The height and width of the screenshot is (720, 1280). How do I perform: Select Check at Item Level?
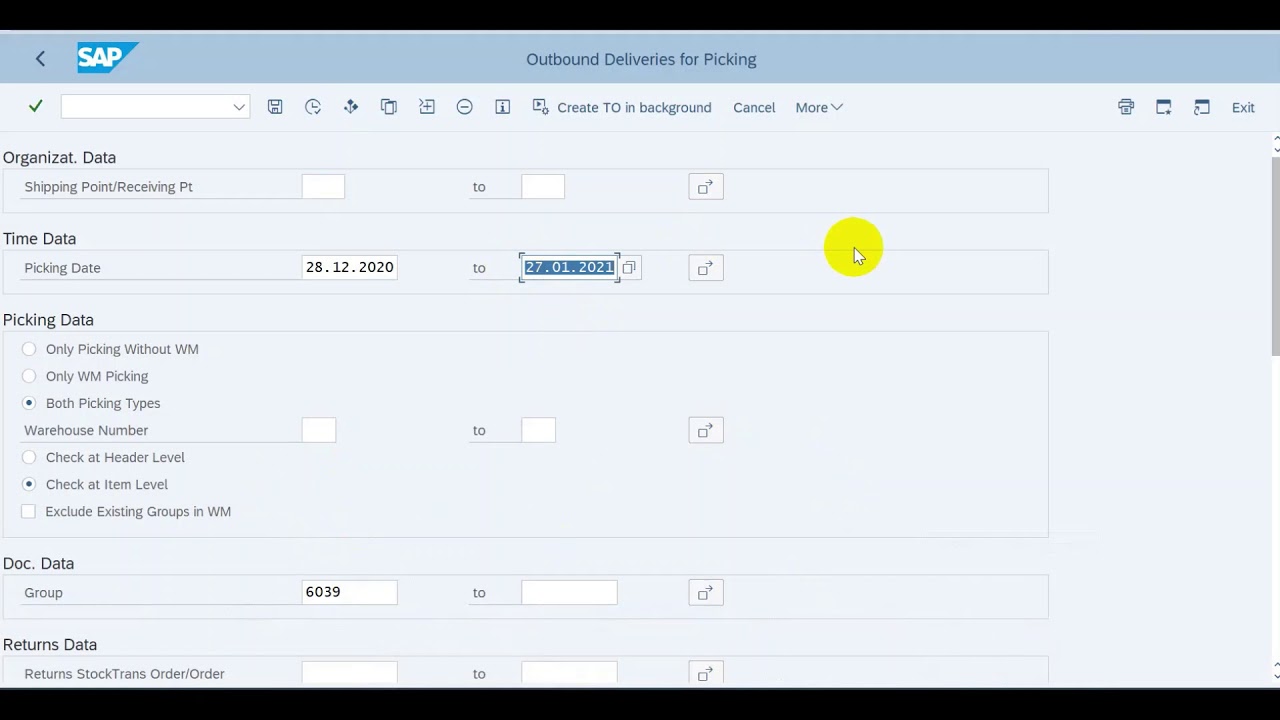[x=29, y=484]
